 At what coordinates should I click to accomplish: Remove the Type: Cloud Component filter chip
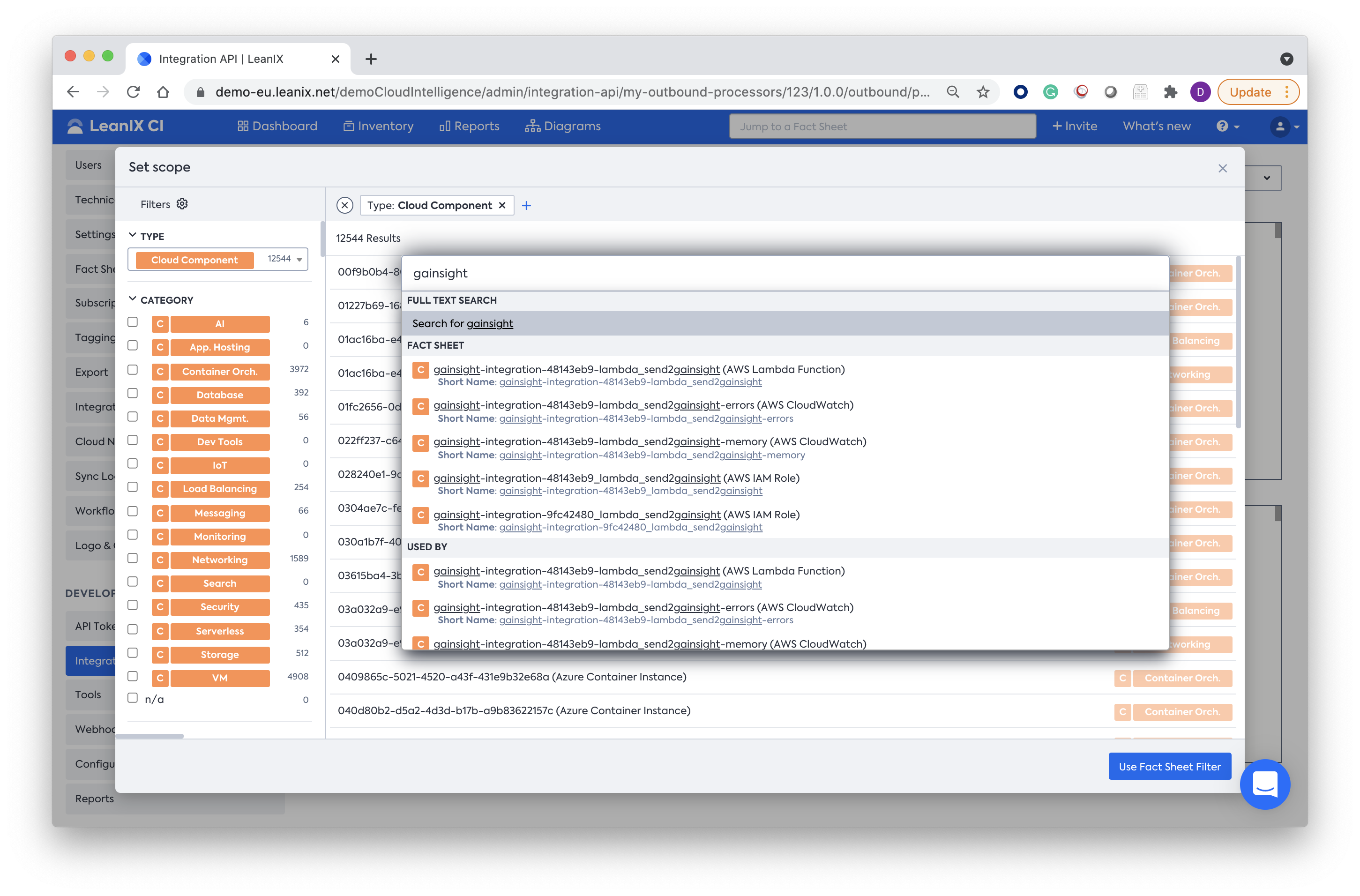tap(502, 205)
